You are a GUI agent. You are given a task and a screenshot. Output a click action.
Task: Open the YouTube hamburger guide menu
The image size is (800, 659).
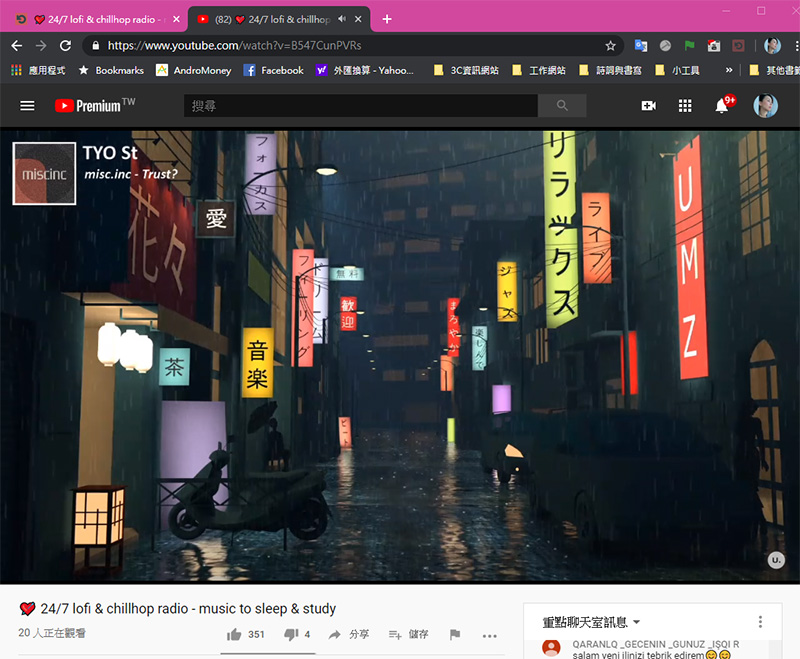pyautogui.click(x=27, y=105)
